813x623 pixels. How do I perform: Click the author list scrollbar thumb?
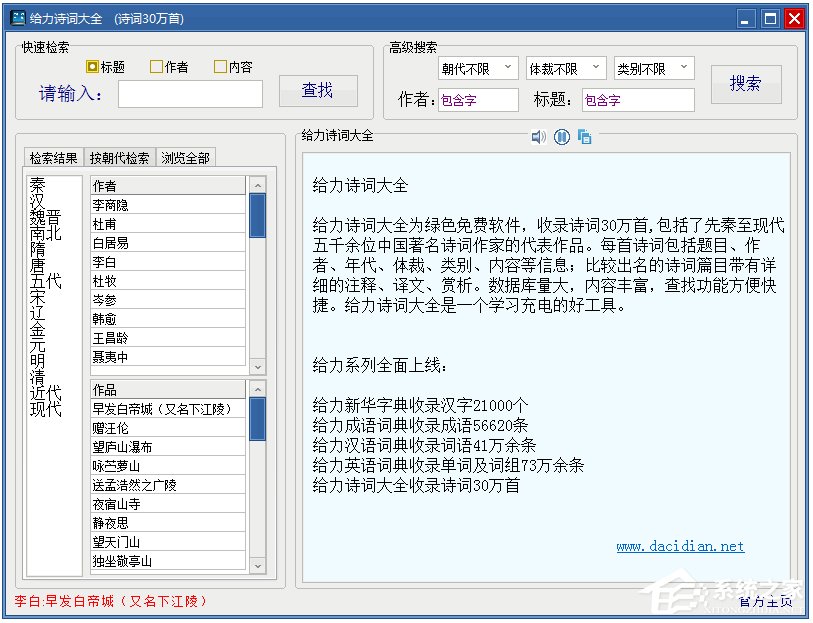coord(257,215)
